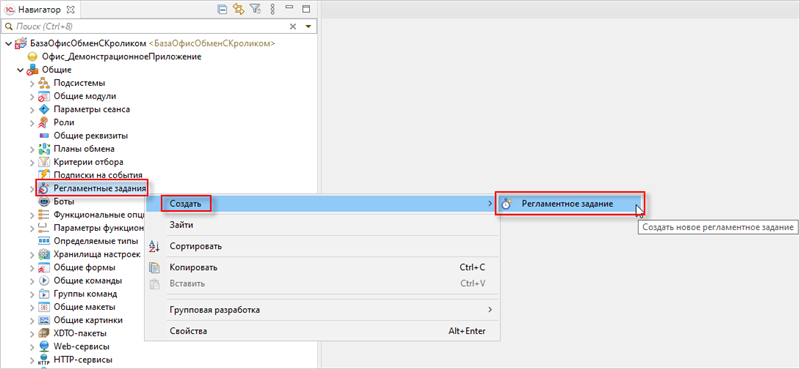
Task: Open the search field dropdown arrow
Action: [x=308, y=27]
